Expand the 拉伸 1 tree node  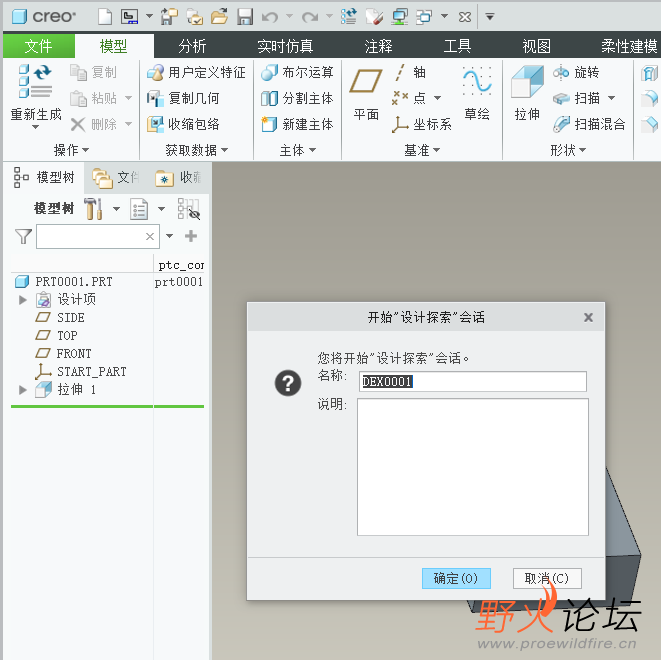click(x=23, y=390)
